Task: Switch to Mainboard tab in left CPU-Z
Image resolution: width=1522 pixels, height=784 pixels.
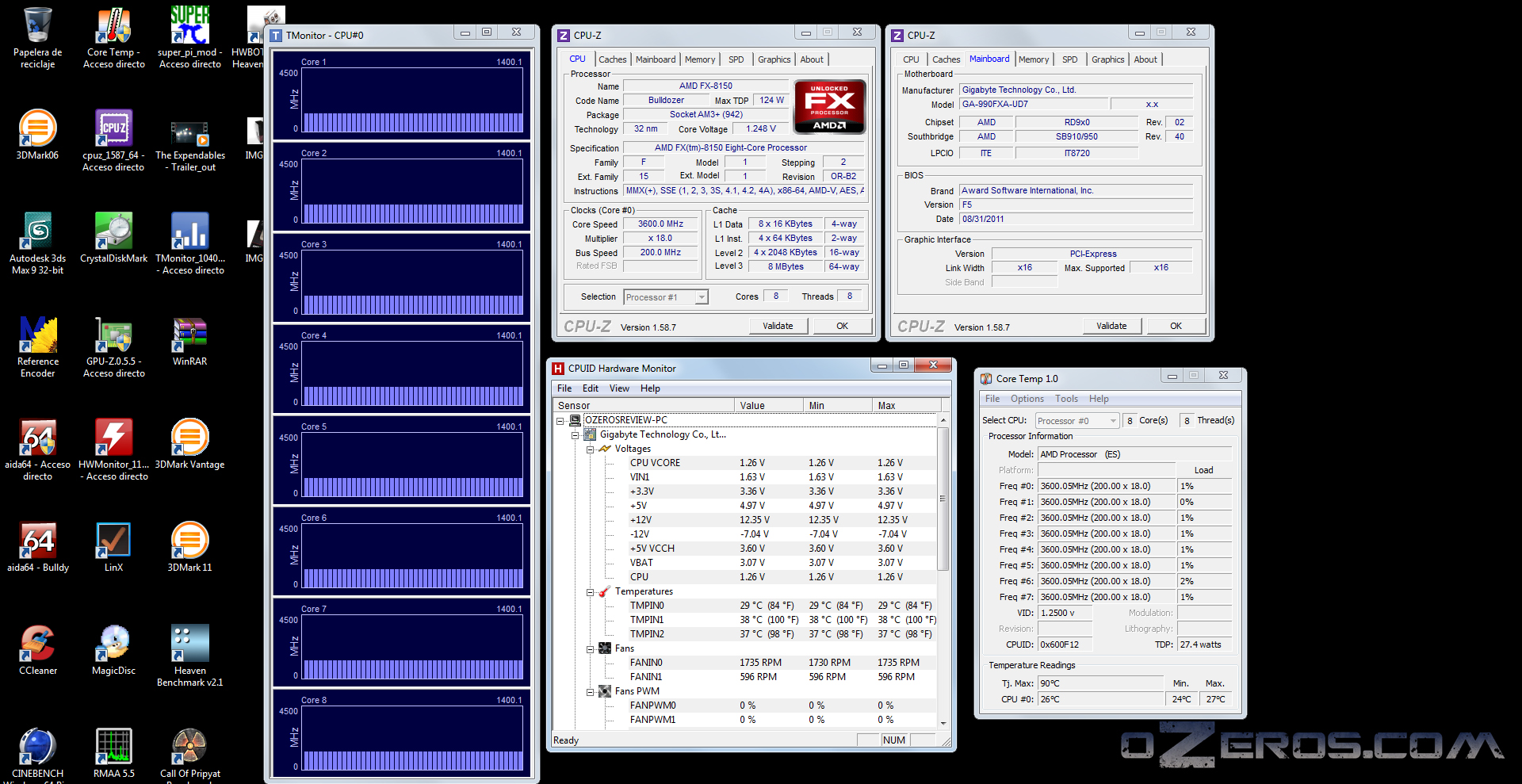Action: coord(656,59)
